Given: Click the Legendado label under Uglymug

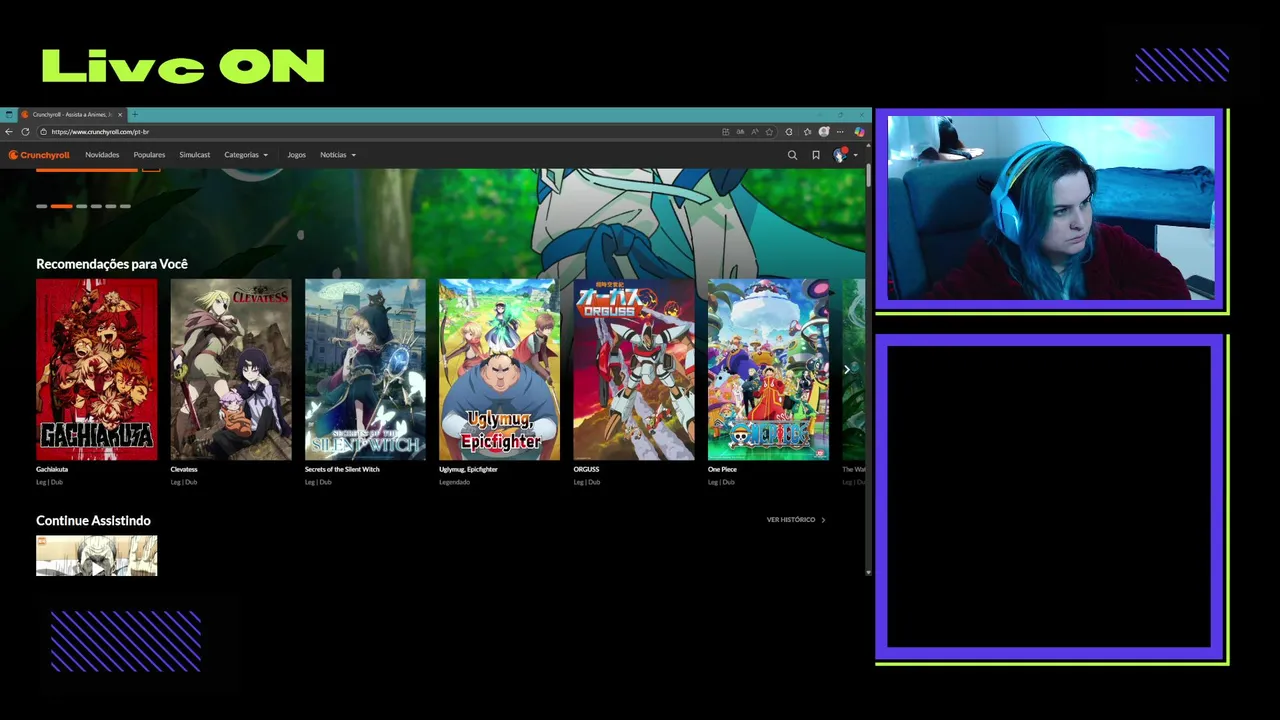Looking at the screenshot, I should point(454,482).
